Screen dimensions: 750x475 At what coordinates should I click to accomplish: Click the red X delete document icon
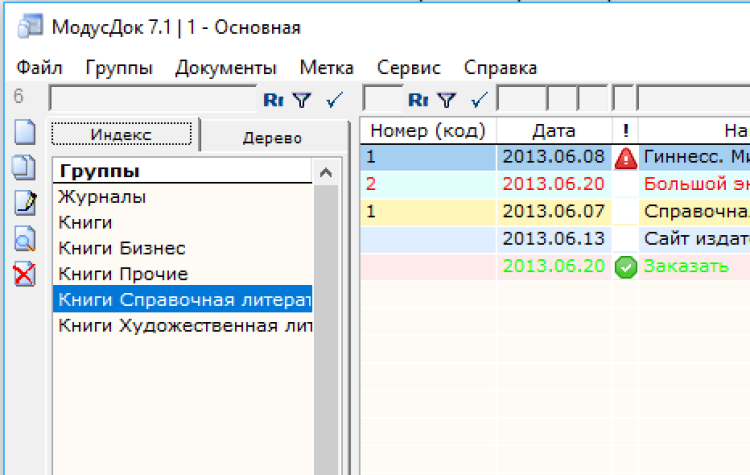(x=24, y=273)
